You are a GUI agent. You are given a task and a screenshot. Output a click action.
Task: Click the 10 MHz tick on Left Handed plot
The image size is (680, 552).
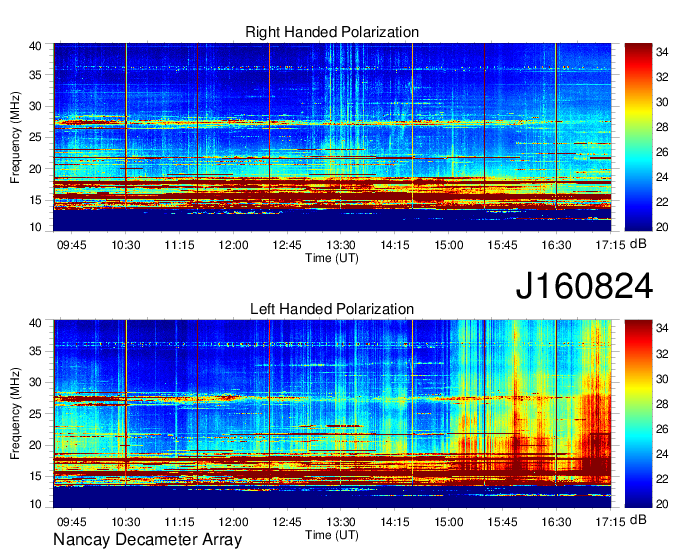click(x=35, y=504)
